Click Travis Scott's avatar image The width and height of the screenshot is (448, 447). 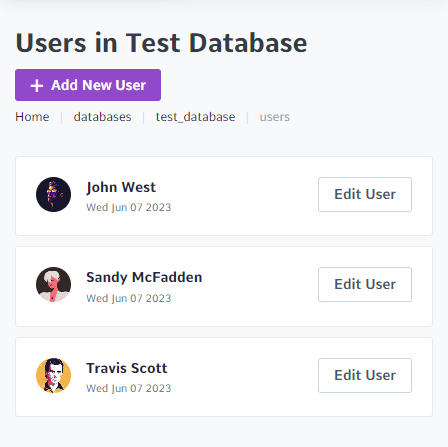click(x=53, y=375)
